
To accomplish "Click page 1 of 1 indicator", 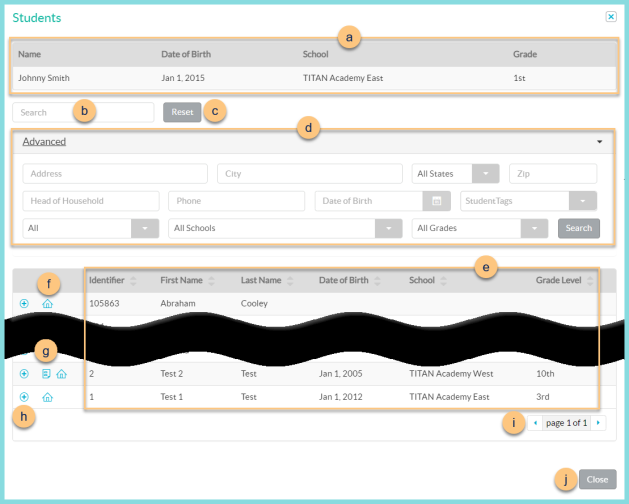I will pyautogui.click(x=566, y=423).
